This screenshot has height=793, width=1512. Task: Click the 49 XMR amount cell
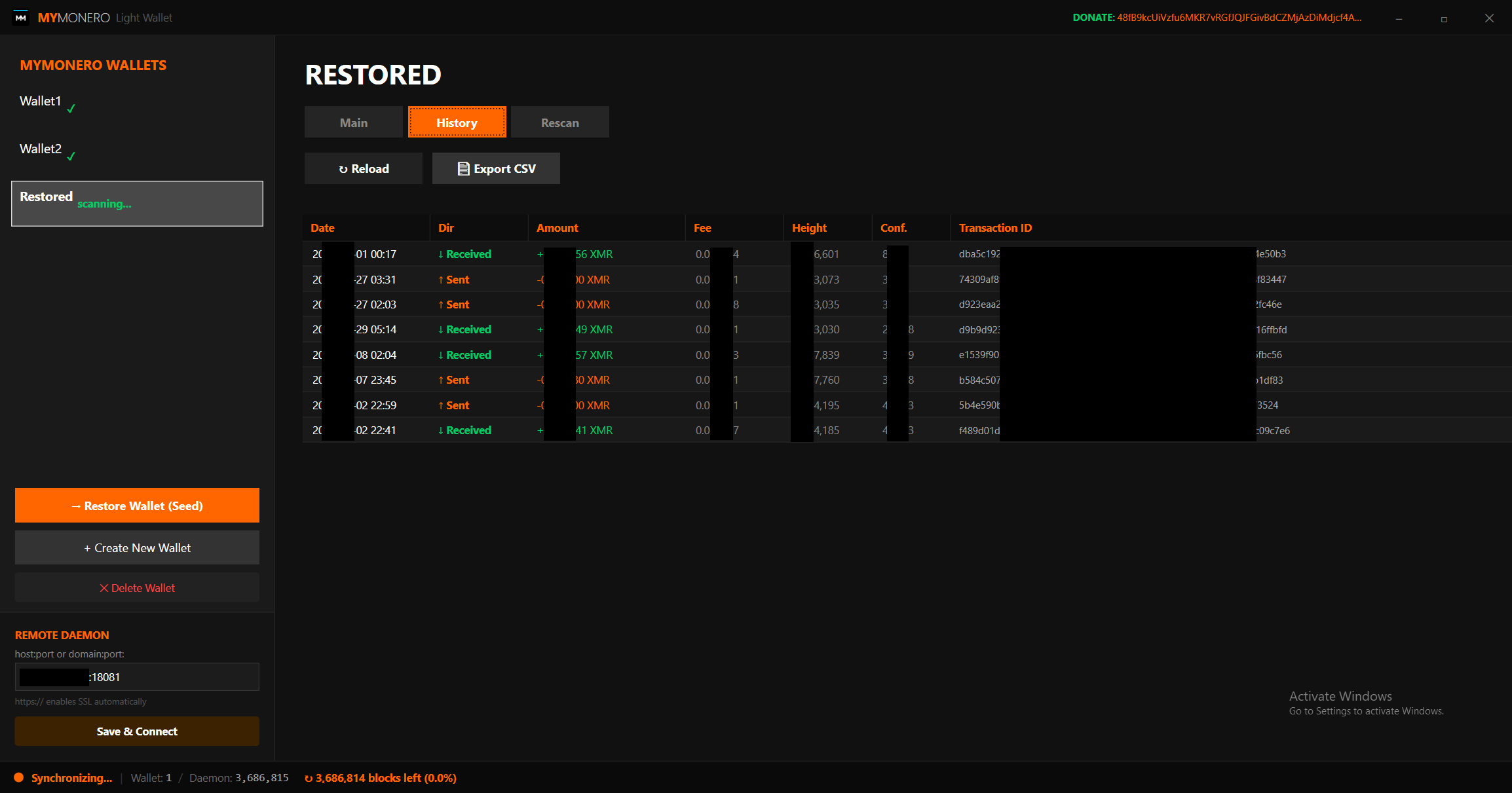coord(575,329)
